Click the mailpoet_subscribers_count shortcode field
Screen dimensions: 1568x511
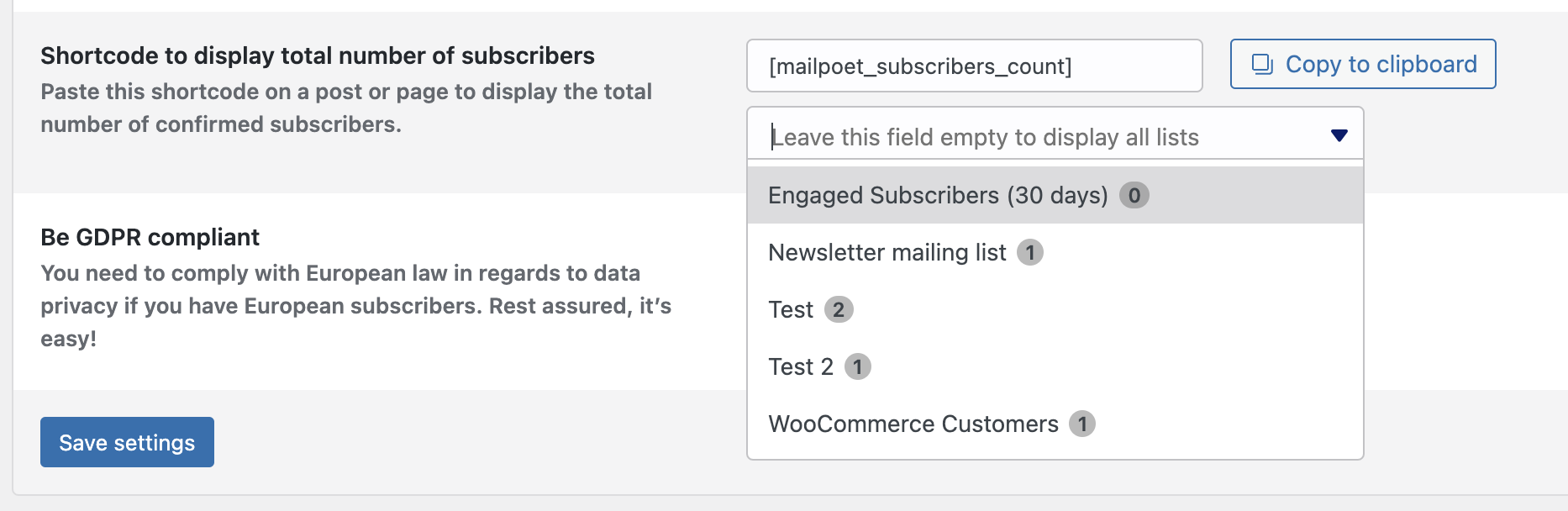[973, 66]
